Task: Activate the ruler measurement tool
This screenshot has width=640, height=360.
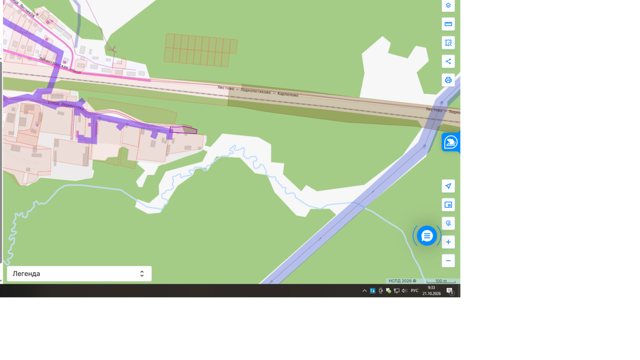Action: [x=448, y=24]
